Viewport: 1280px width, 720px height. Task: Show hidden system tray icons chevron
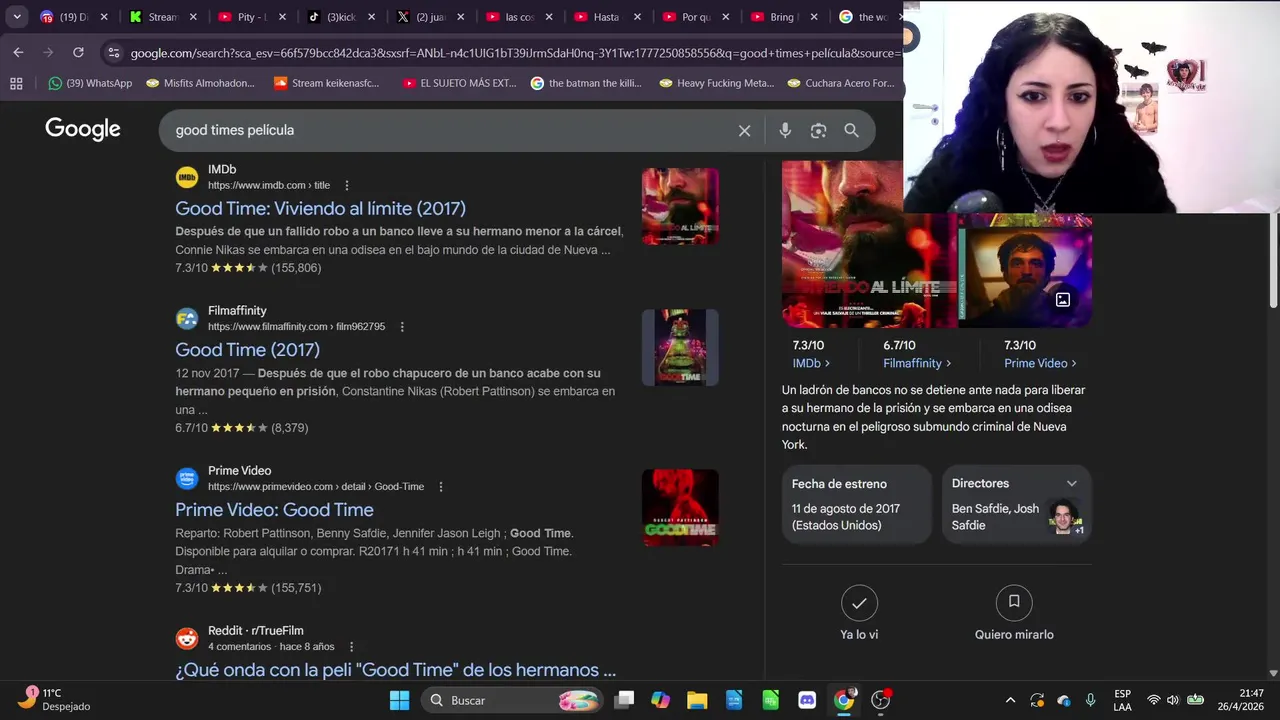[x=1010, y=700]
